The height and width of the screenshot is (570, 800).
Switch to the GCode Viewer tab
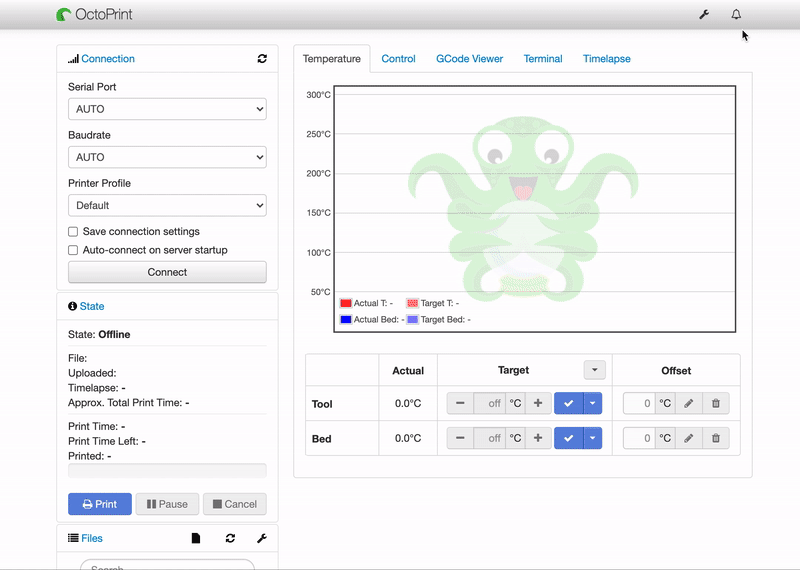point(469,59)
